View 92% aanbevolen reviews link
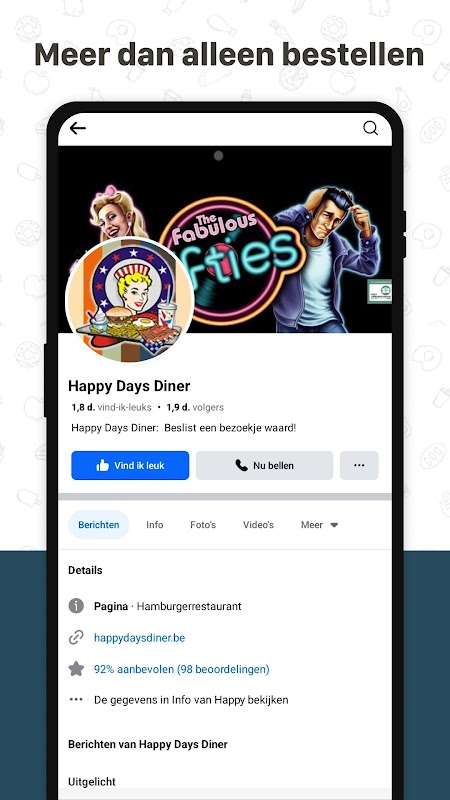Viewport: 450px width, 800px height. coord(182,669)
